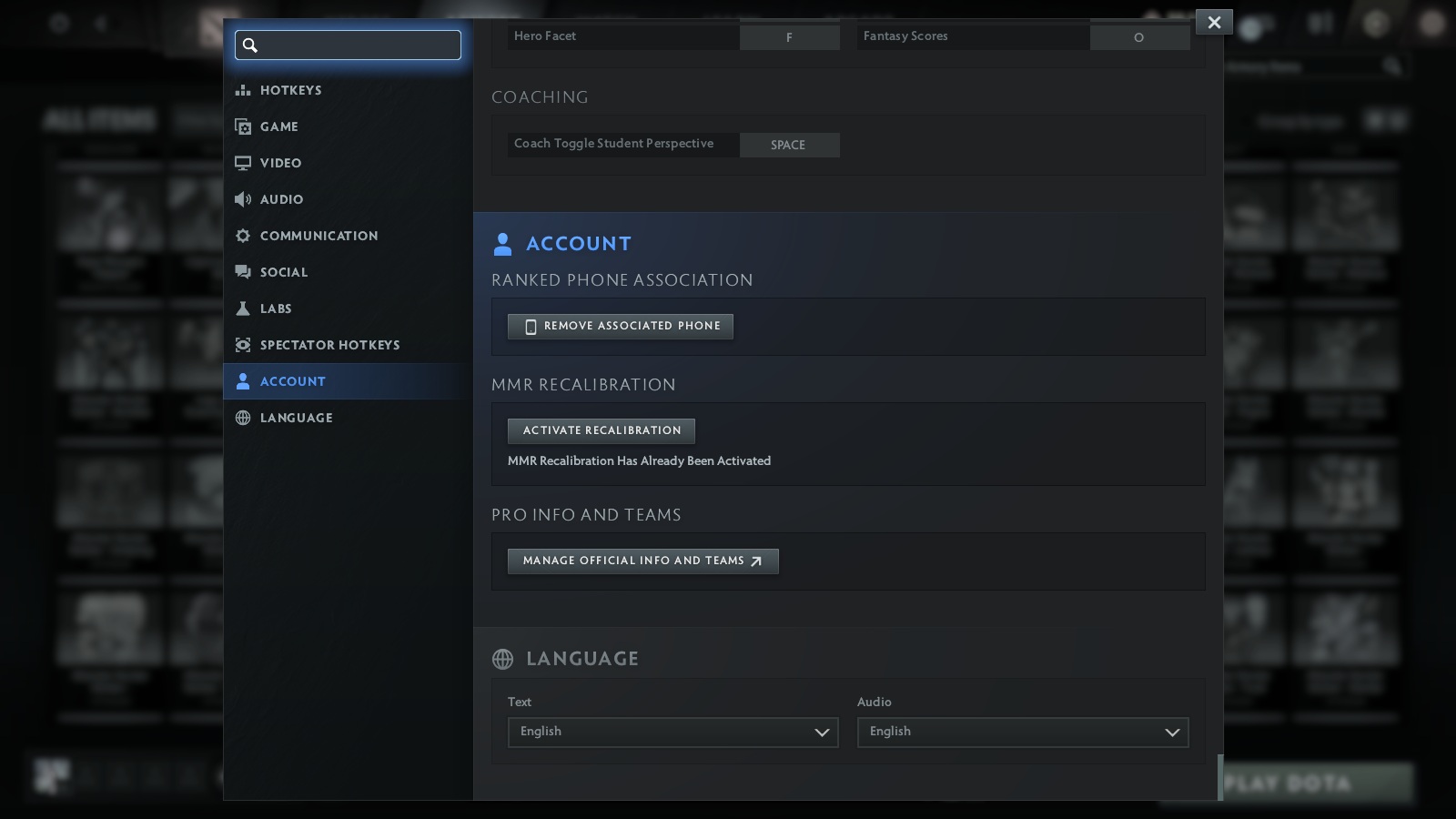Click the Coaching section heading
Screen dimensions: 1456x819
540,97
